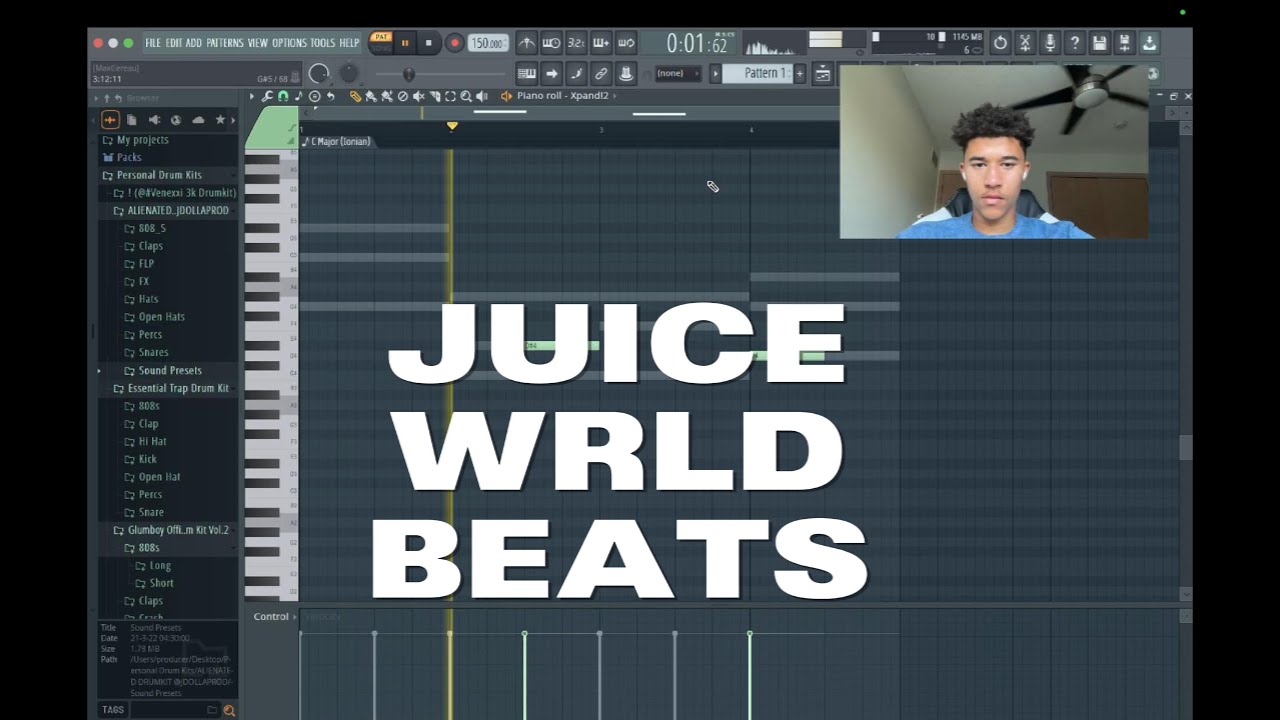1280x720 pixels.
Task: Toggle wait for input before playing
Action: click(551, 43)
